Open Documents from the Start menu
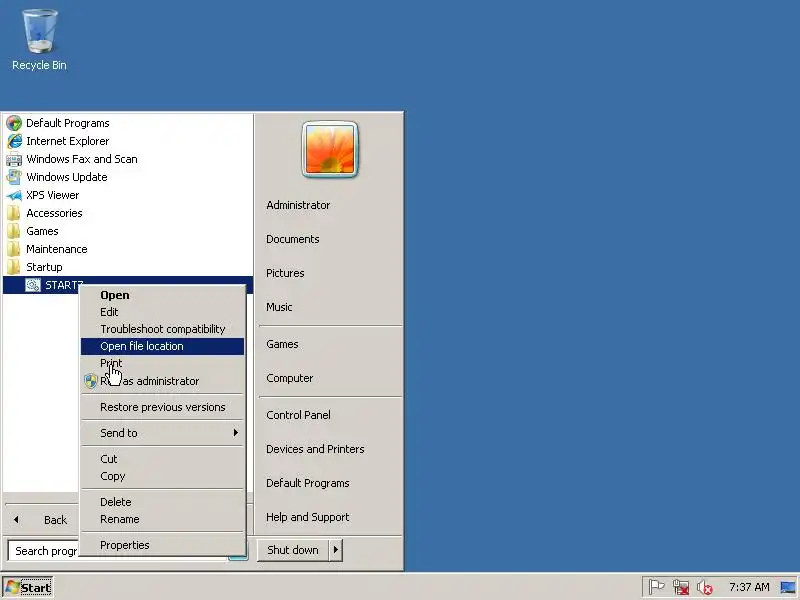Screen dimensions: 800x600 [292, 239]
